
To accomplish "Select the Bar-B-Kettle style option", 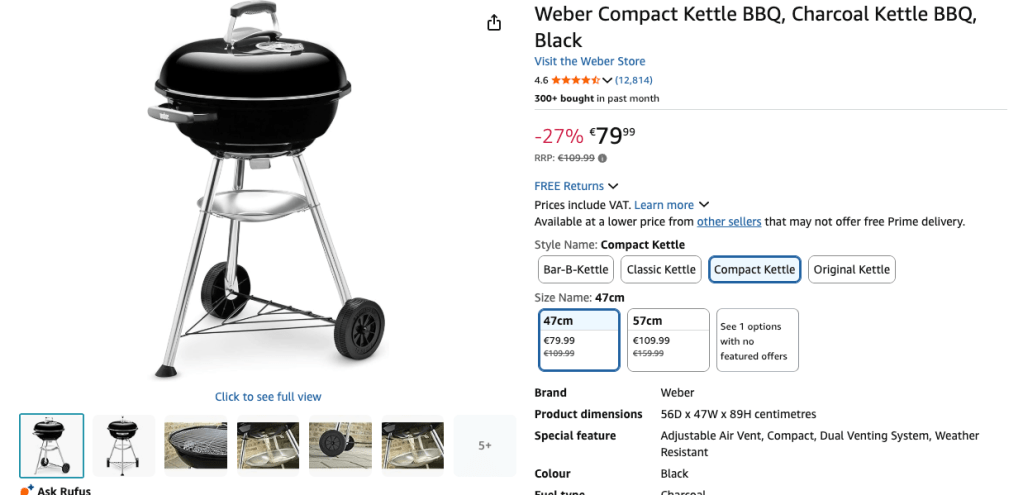I will (575, 269).
